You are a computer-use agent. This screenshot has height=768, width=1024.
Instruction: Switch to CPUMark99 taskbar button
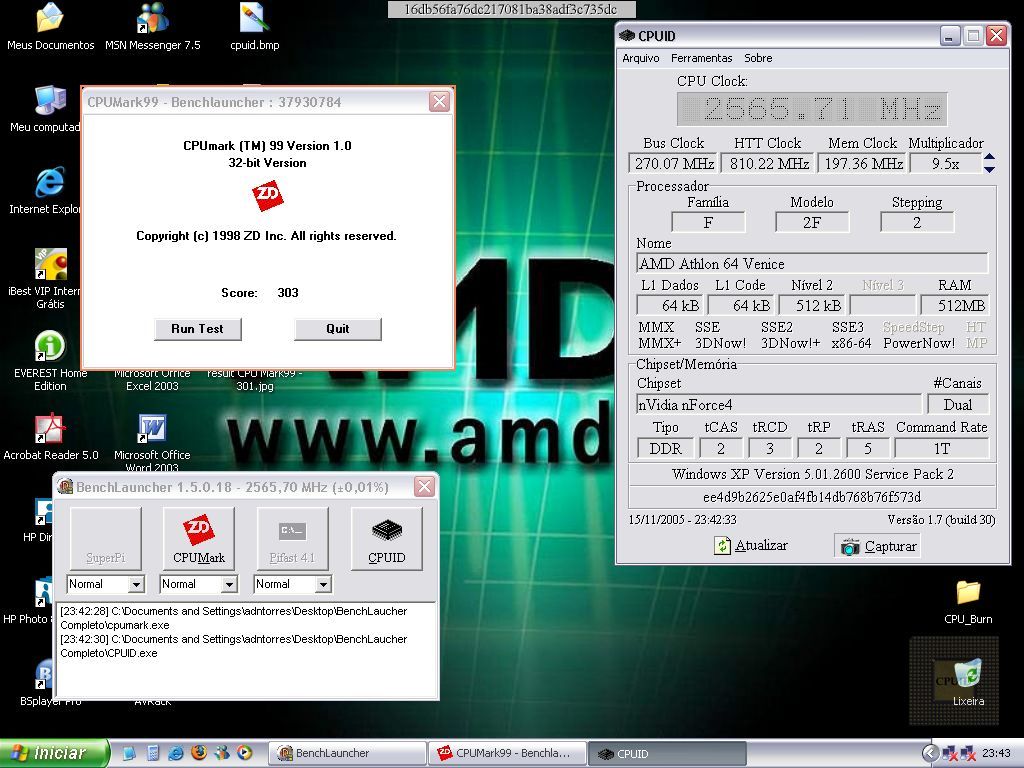[507, 753]
